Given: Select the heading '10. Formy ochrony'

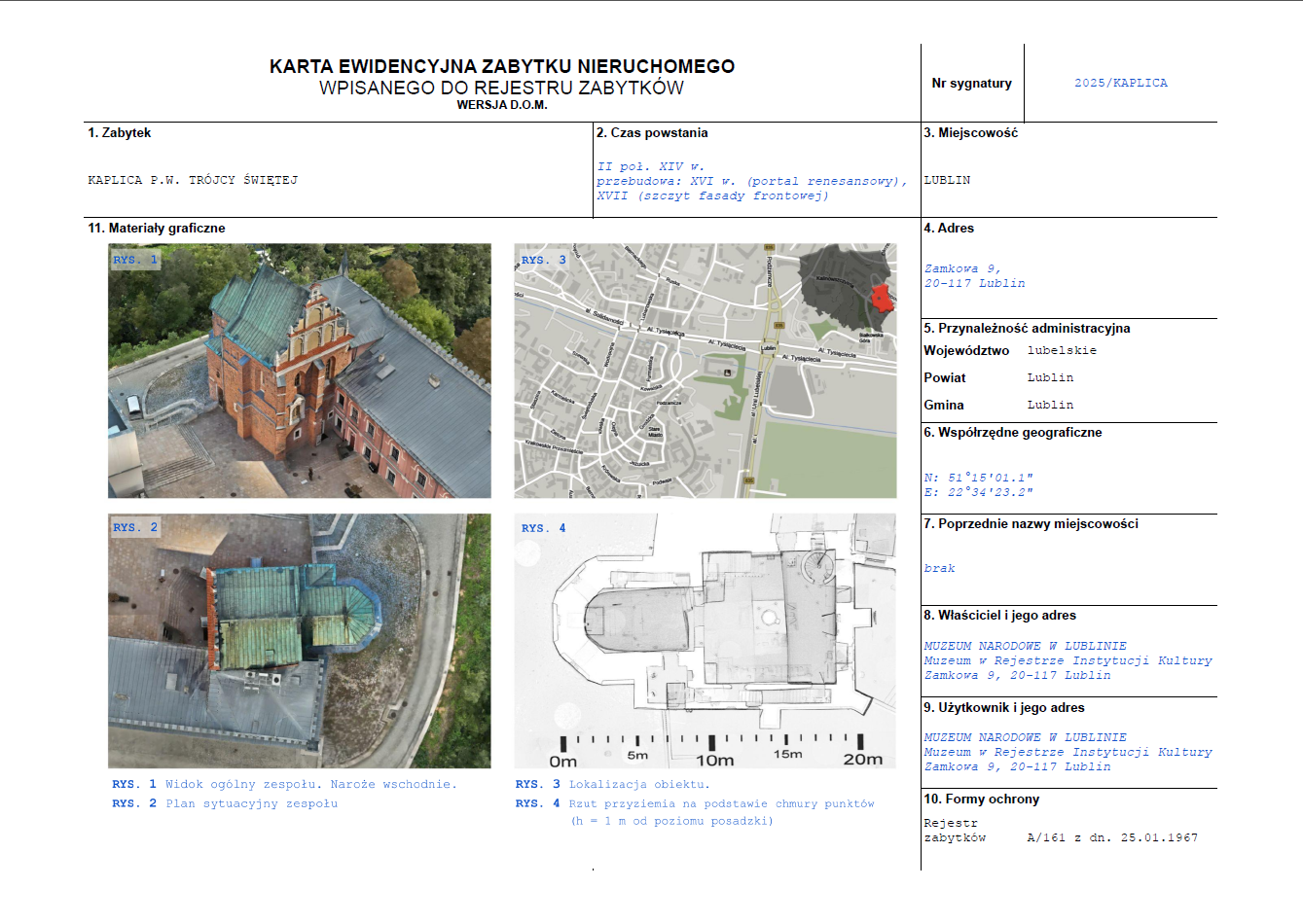Looking at the screenshot, I should click(x=982, y=800).
